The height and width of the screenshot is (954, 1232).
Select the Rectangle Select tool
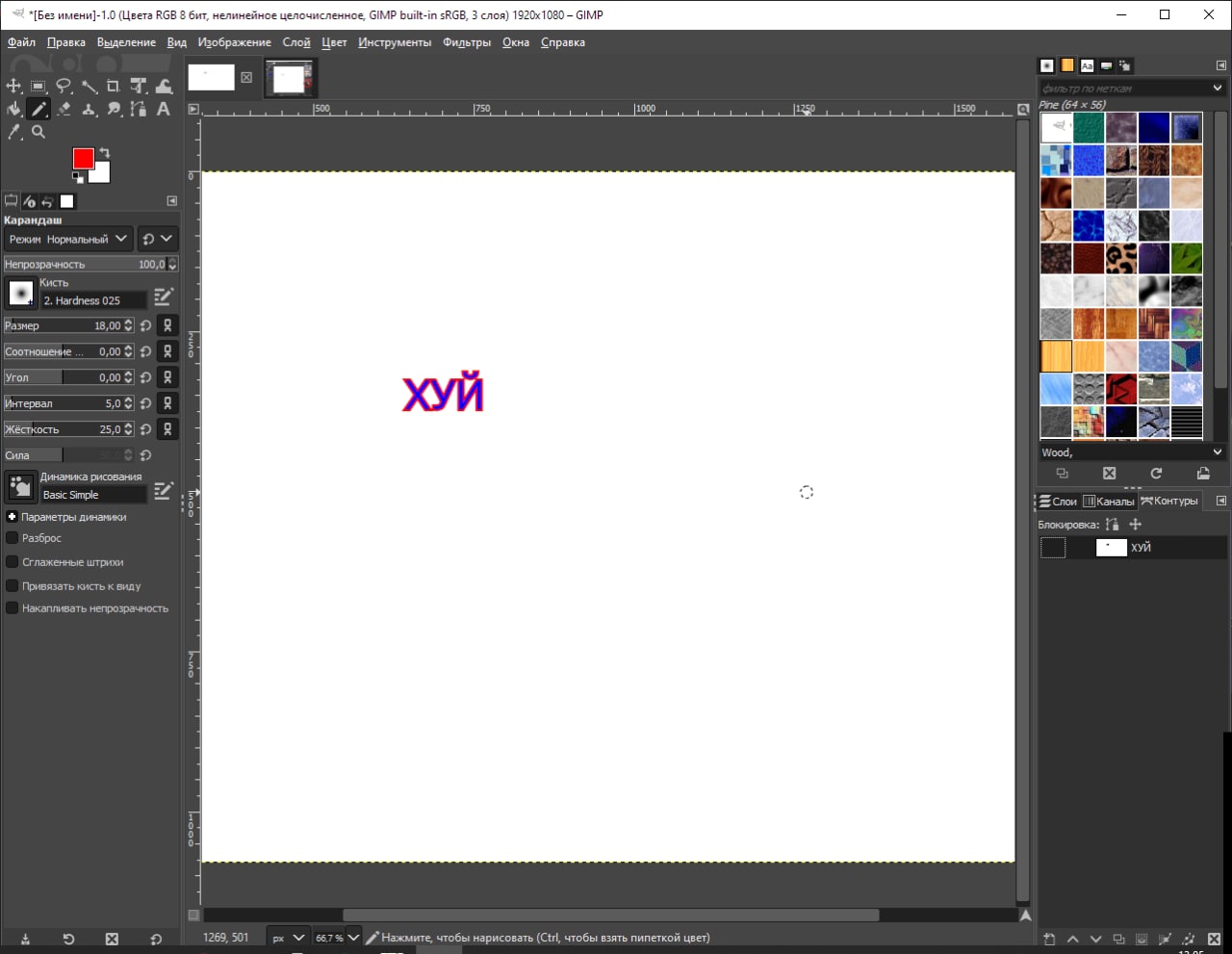coord(38,86)
